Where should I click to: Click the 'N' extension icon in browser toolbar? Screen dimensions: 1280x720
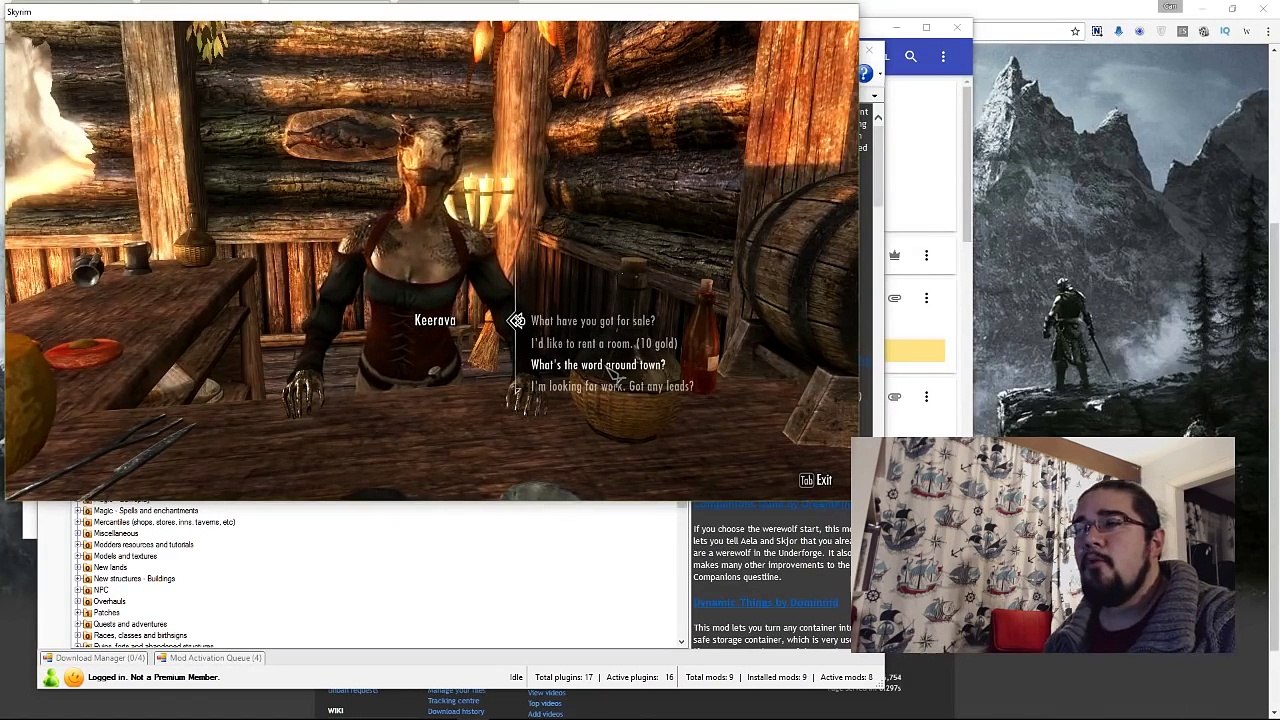pos(1097,32)
